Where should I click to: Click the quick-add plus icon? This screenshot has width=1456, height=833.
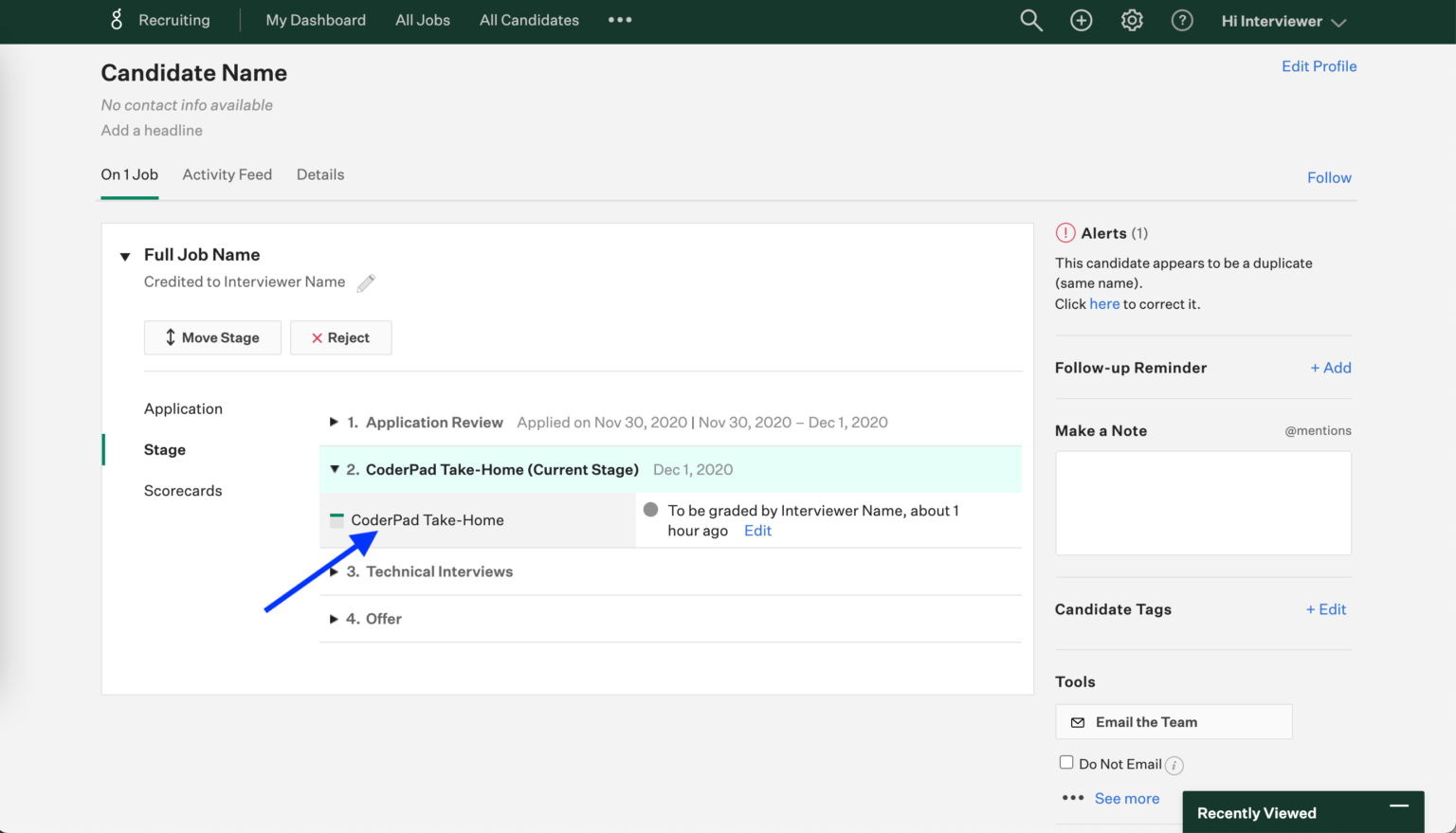coord(1081,20)
